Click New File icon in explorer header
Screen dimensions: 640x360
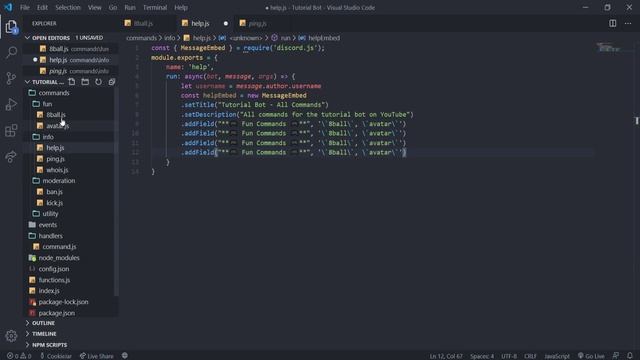click(72, 82)
